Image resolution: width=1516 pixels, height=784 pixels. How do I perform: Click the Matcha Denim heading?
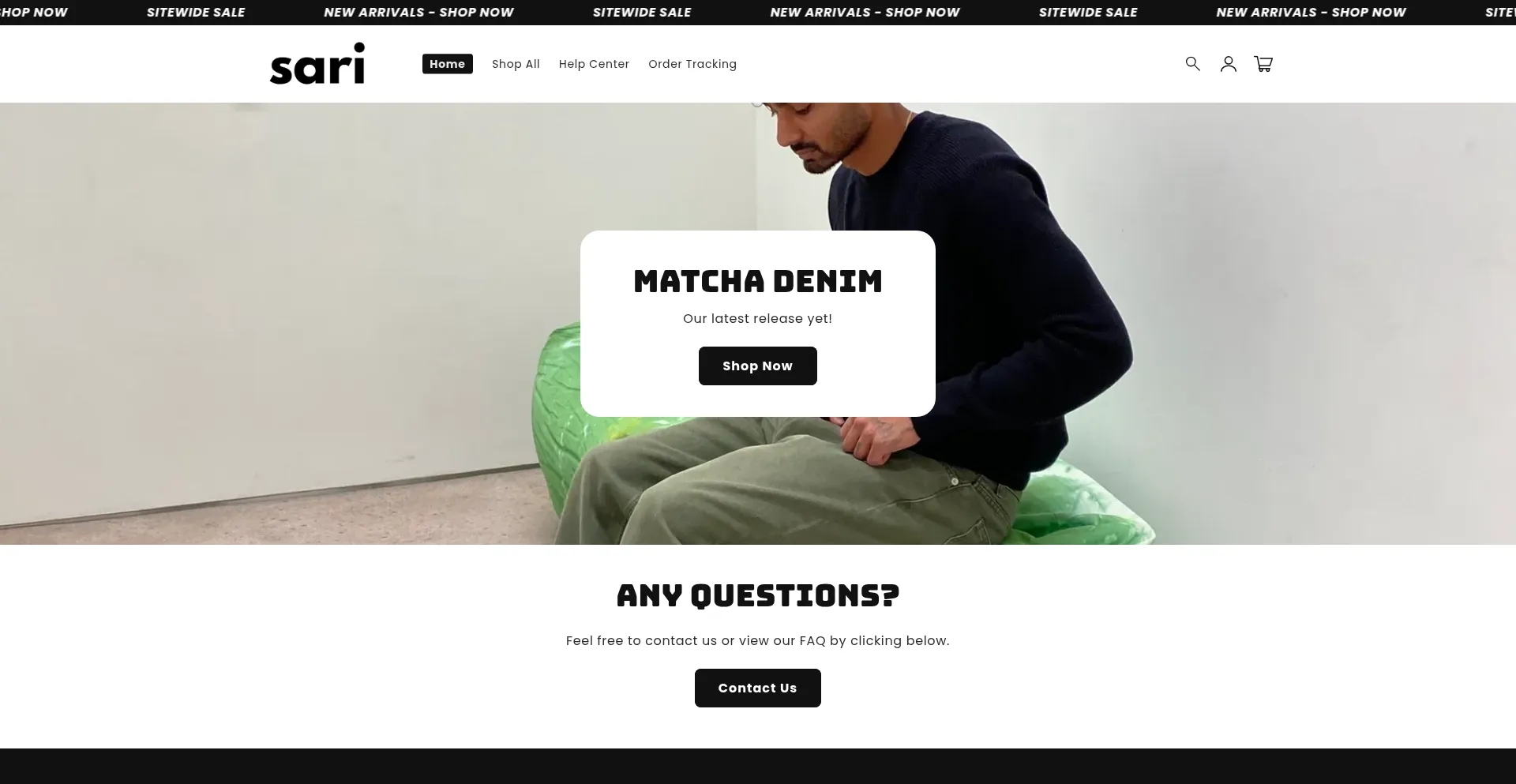(758, 281)
